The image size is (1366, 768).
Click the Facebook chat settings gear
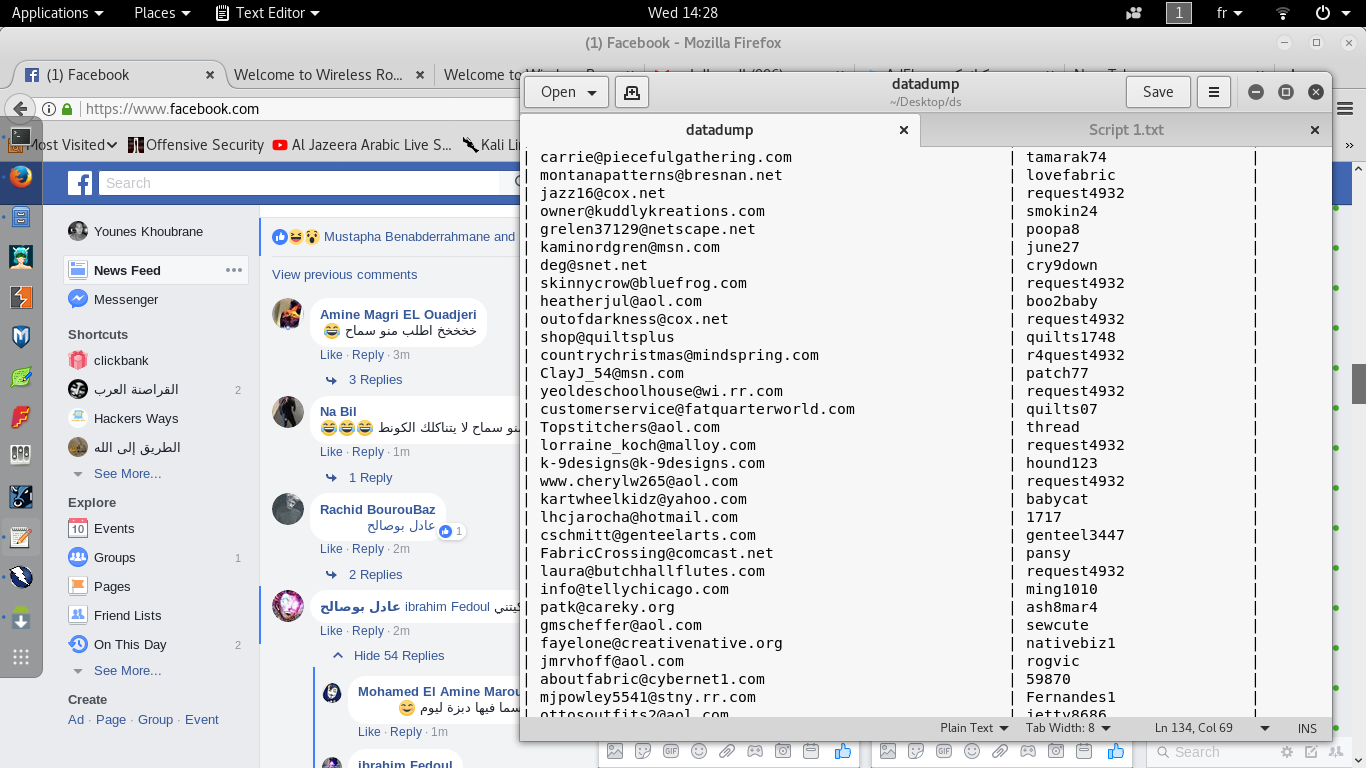click(x=1287, y=752)
